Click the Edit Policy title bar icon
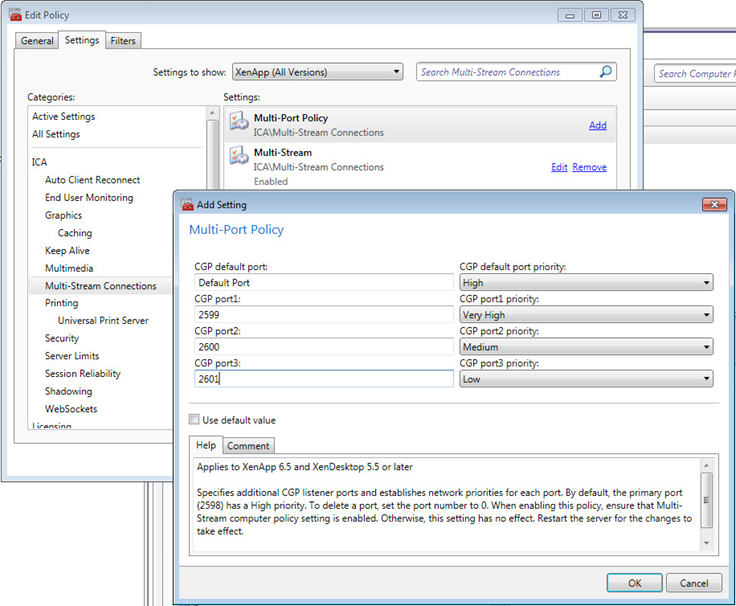Screen dimensions: 736x606 (15, 15)
